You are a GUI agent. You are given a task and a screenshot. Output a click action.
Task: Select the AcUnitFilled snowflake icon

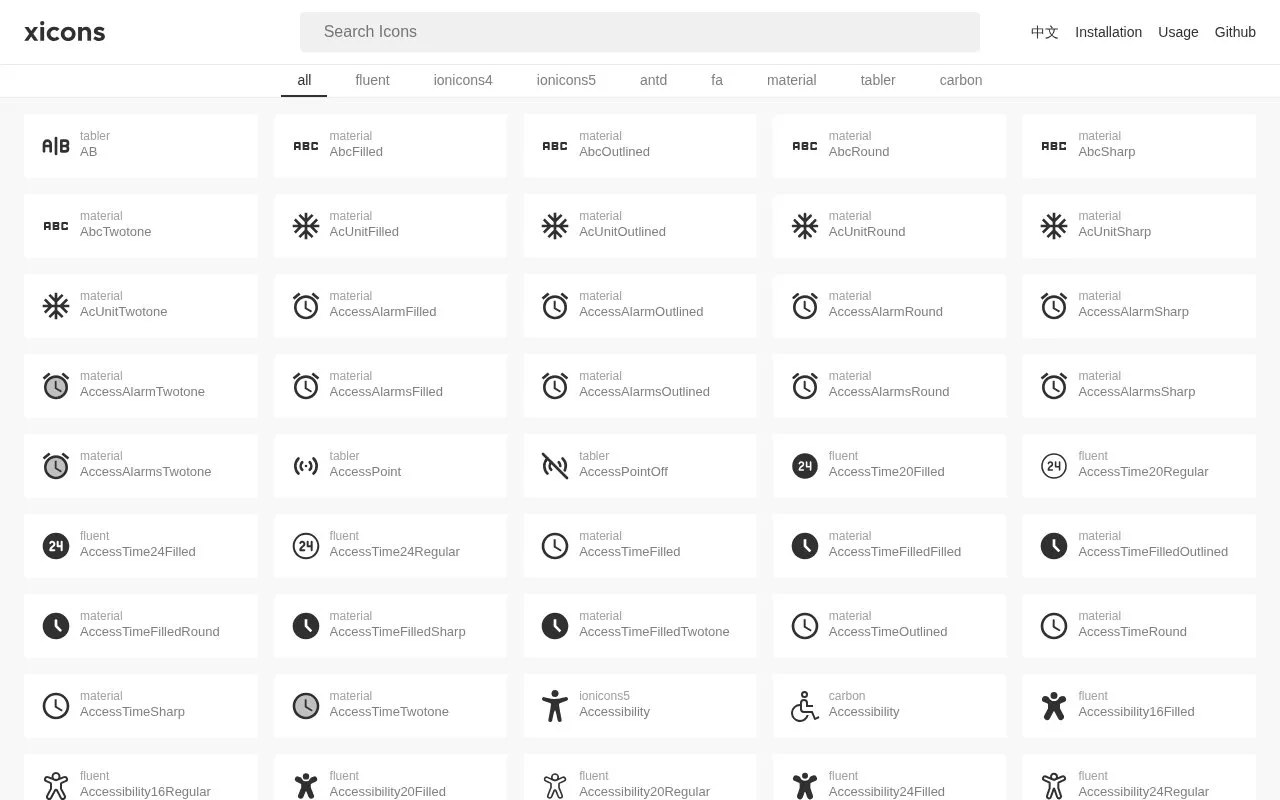tap(306, 226)
